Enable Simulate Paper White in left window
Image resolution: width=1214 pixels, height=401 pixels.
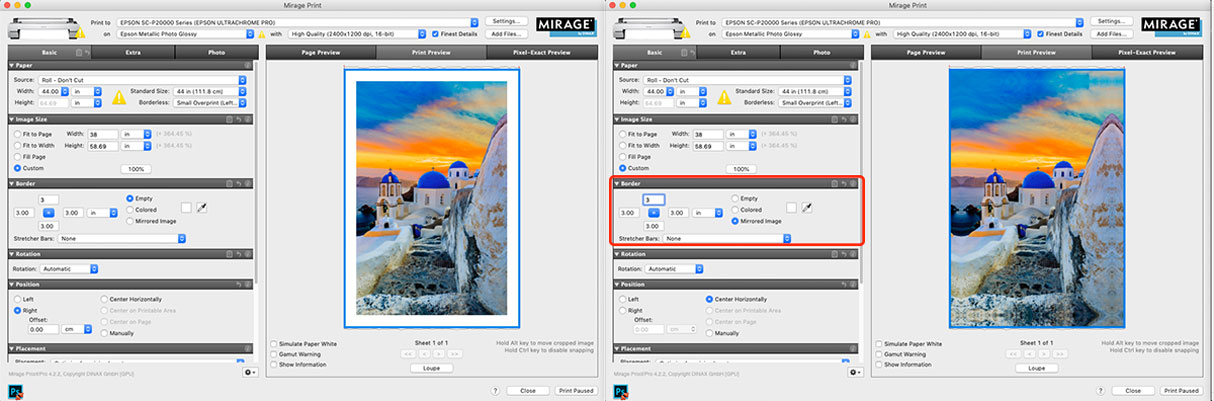click(274, 344)
